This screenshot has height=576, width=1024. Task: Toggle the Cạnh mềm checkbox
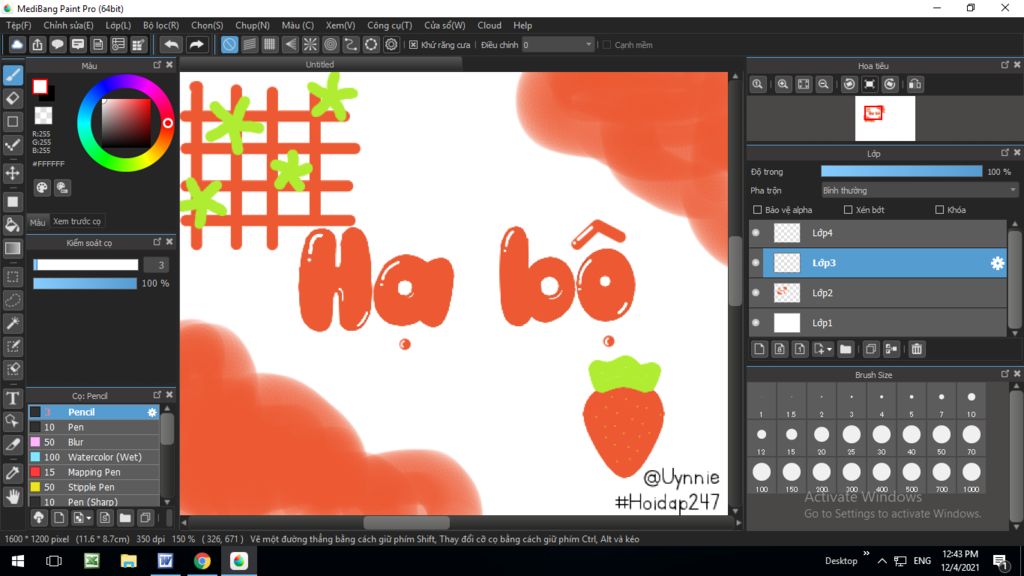pos(607,45)
